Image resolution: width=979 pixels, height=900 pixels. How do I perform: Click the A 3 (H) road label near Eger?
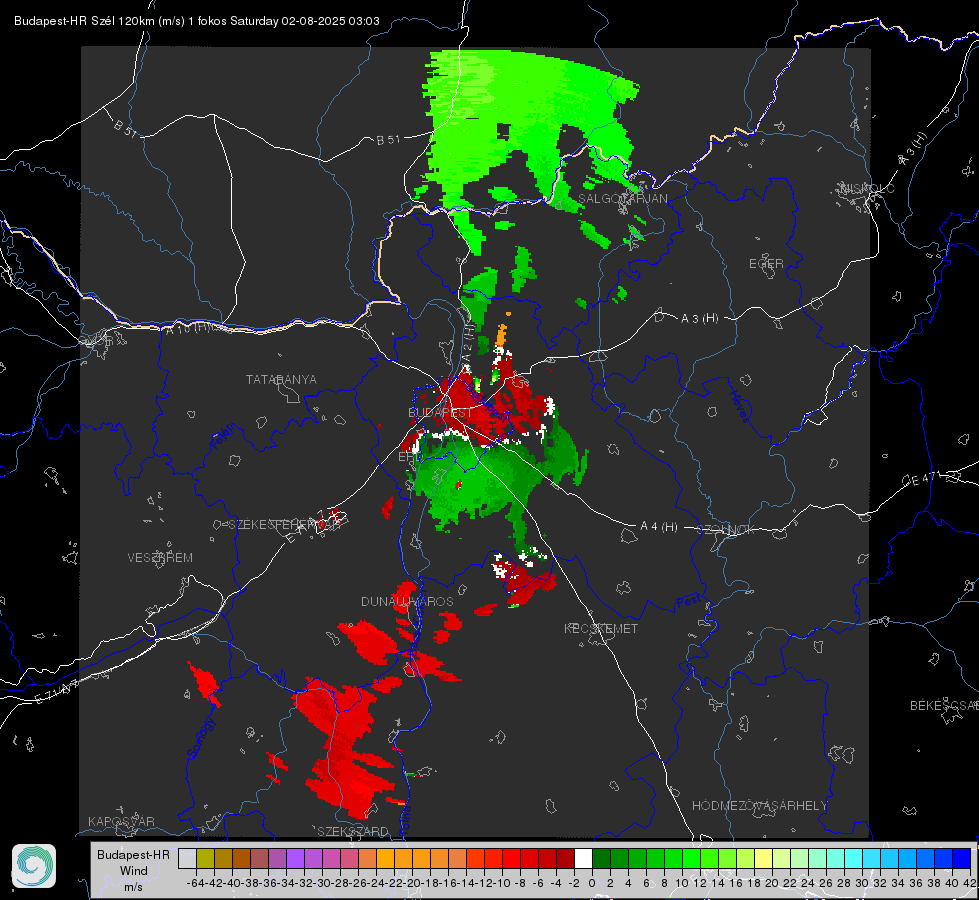click(699, 318)
